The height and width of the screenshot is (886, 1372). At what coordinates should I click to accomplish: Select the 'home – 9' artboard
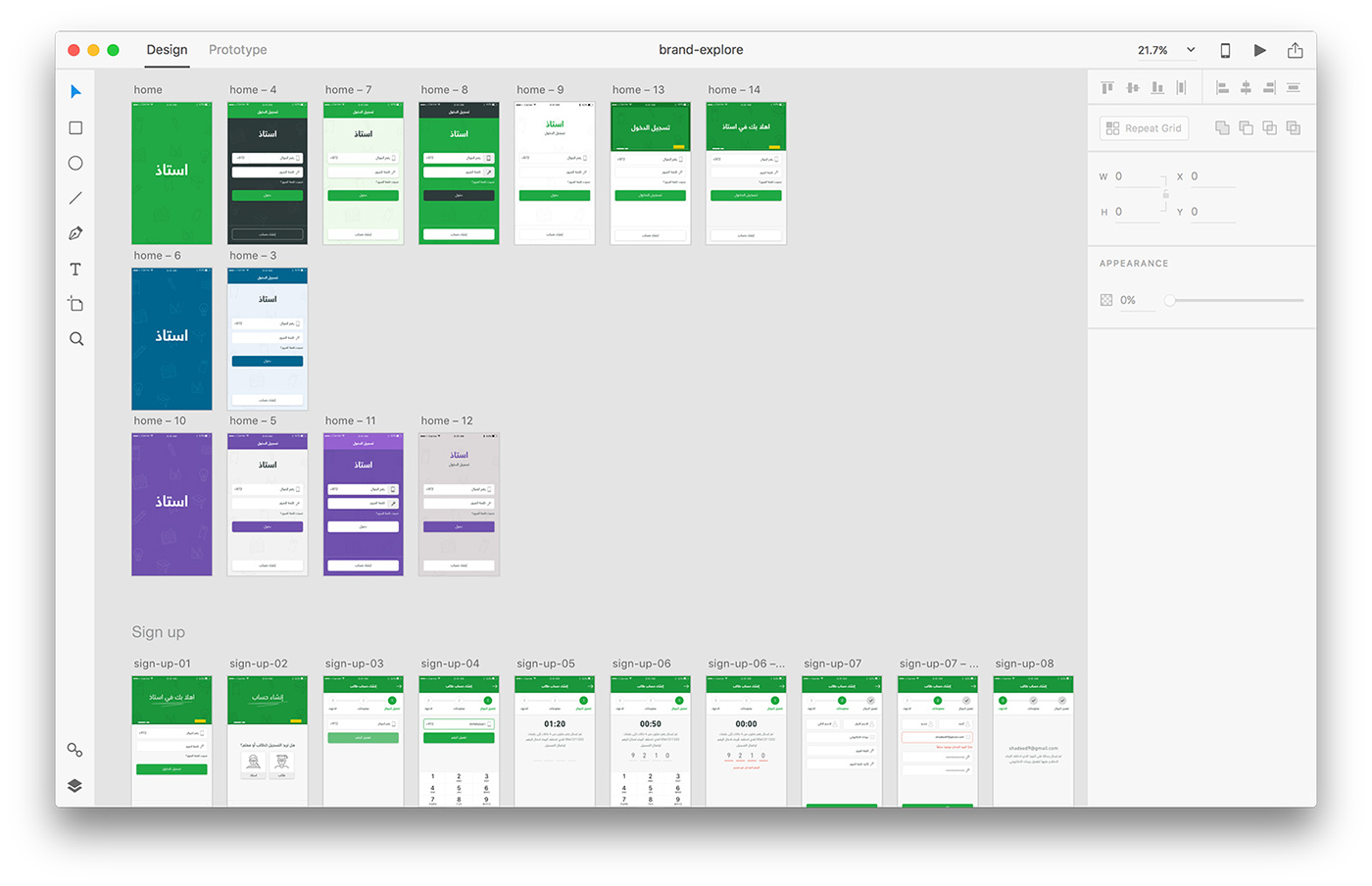[x=555, y=173]
